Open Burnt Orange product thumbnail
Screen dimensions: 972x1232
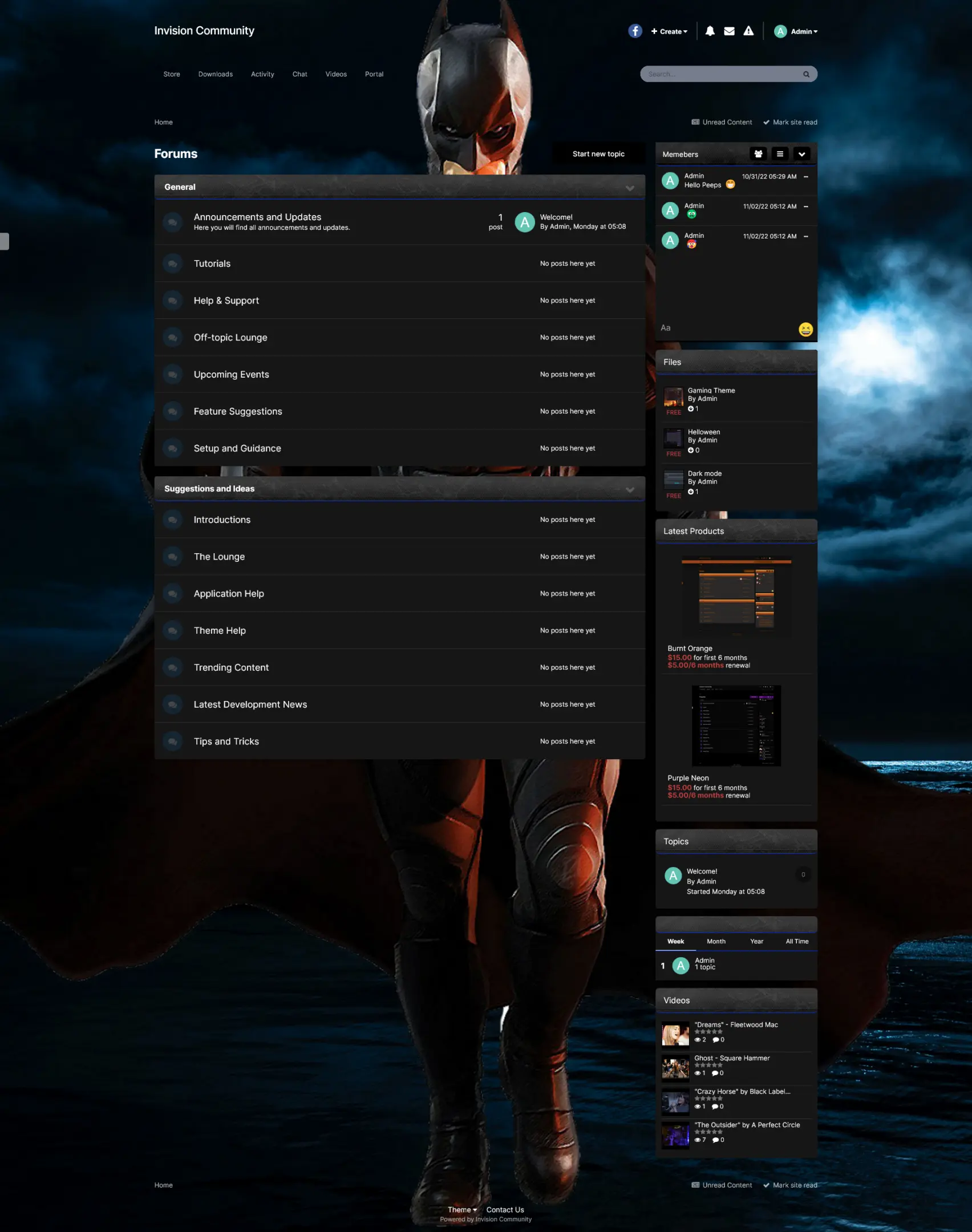(736, 597)
